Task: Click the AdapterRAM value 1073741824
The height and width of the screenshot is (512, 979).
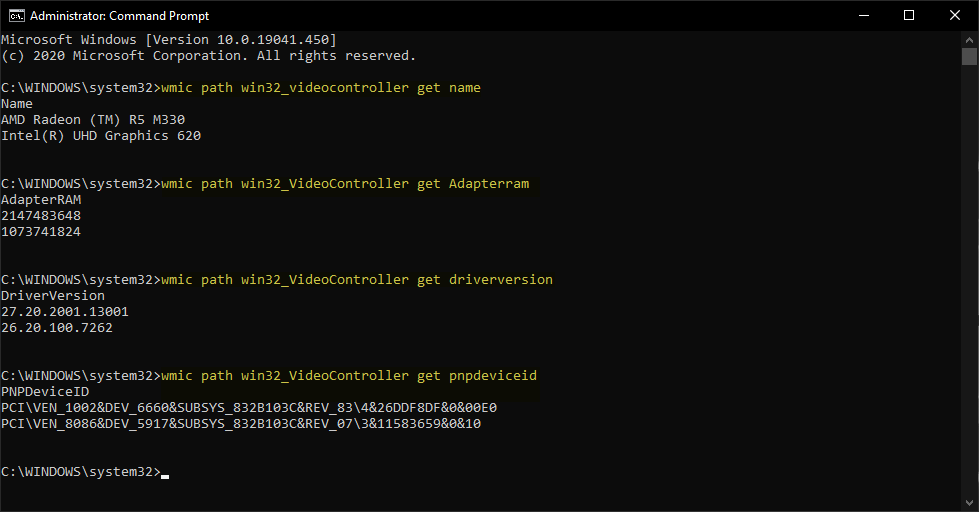Action: click(x=41, y=232)
